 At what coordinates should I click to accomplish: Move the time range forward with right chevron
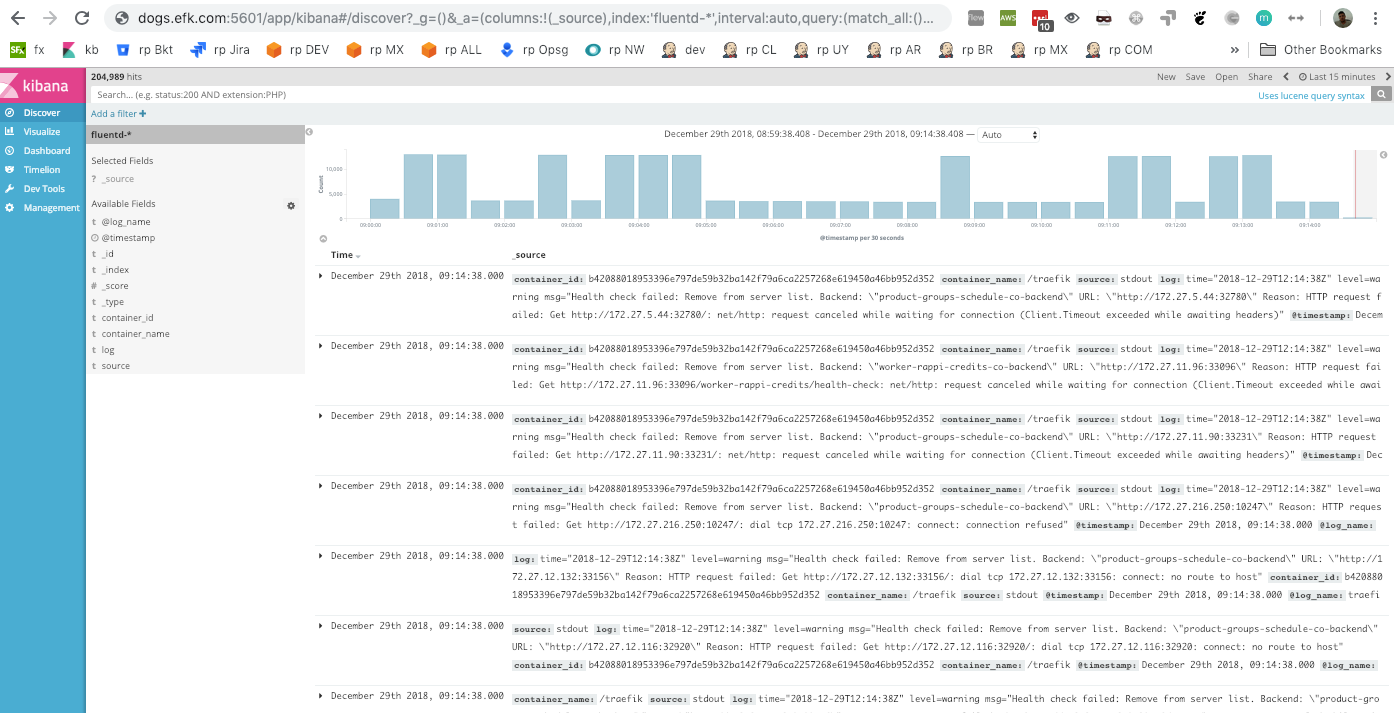tap(1386, 76)
